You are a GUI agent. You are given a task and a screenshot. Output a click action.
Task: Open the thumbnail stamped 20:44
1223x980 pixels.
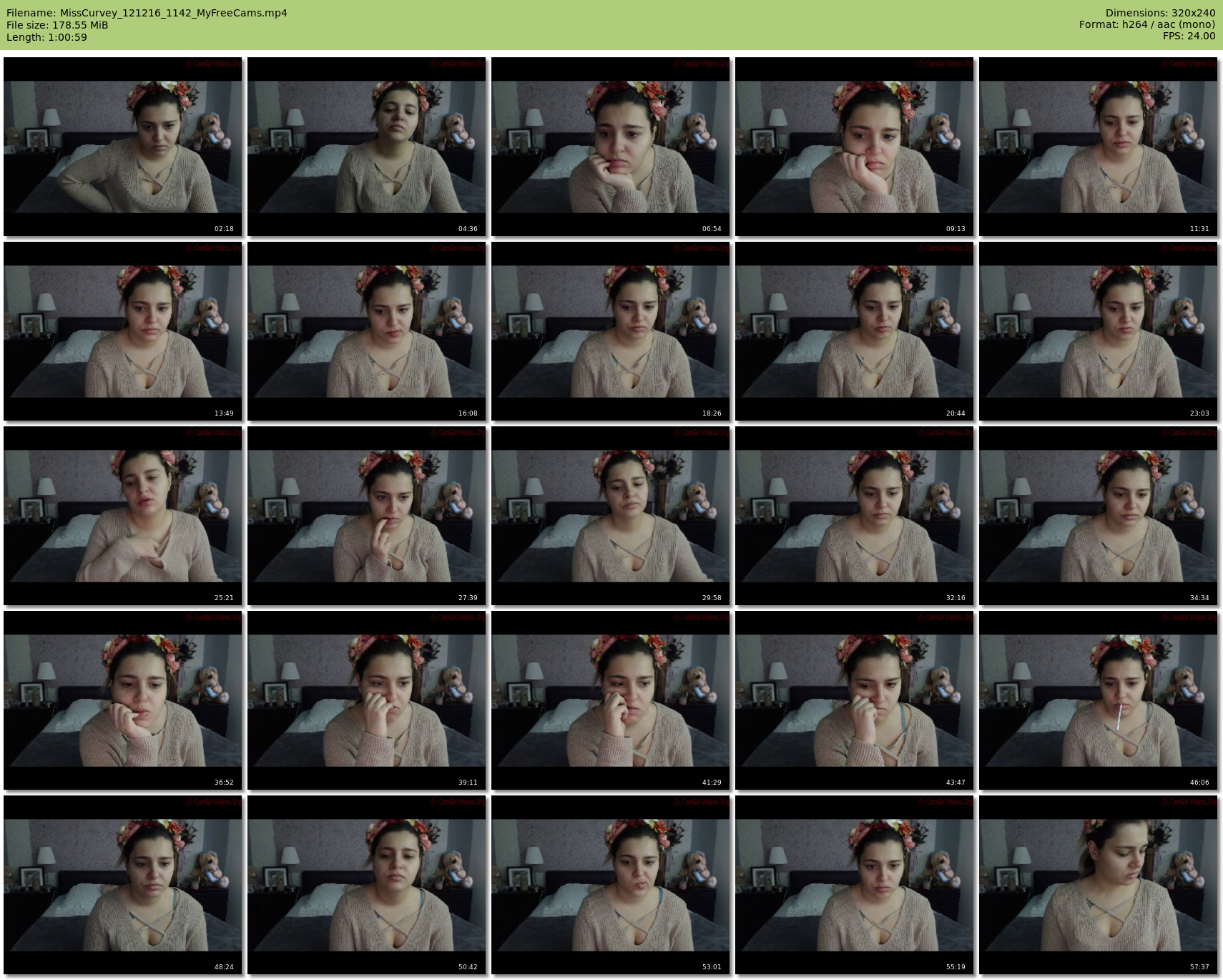coord(855,331)
